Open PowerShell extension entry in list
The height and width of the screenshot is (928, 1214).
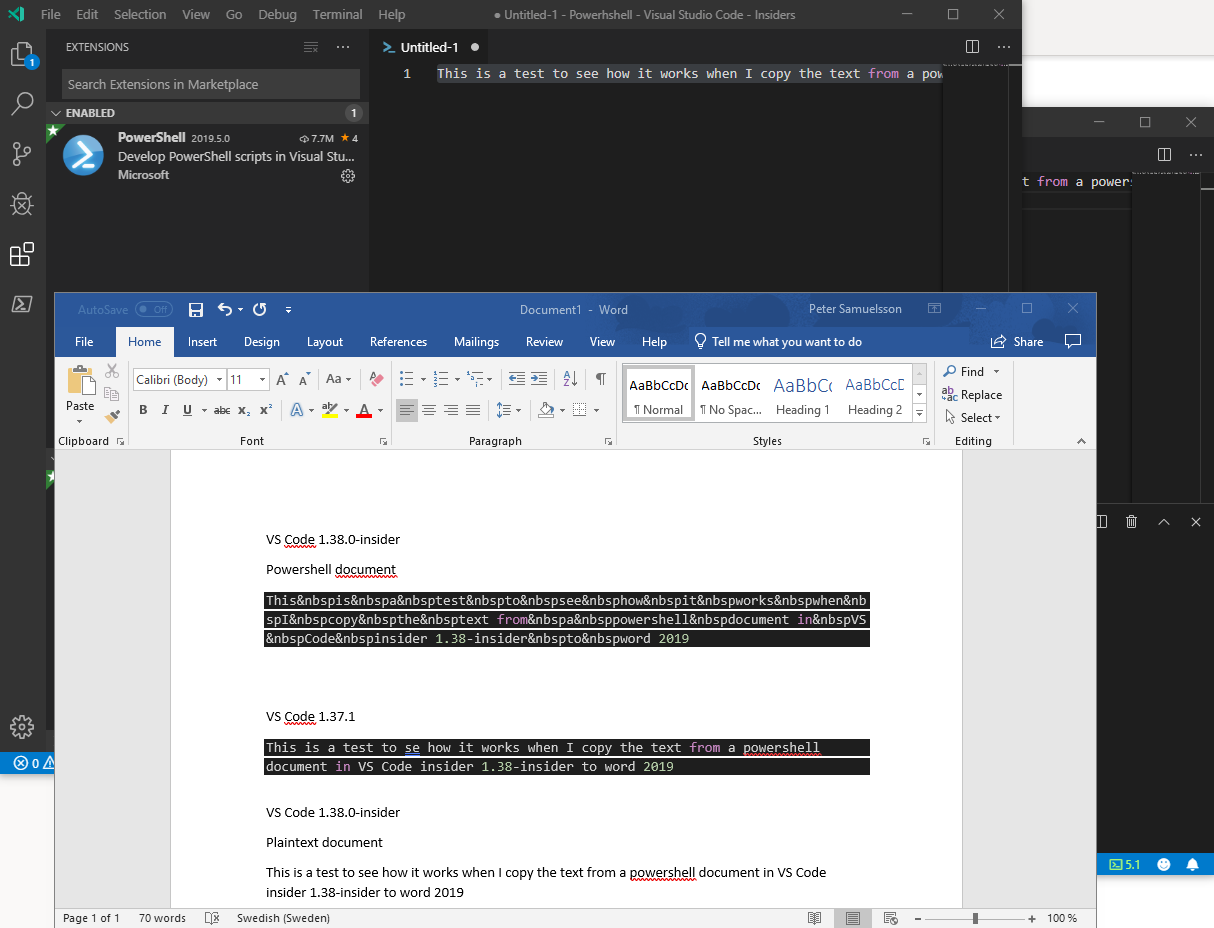(208, 156)
